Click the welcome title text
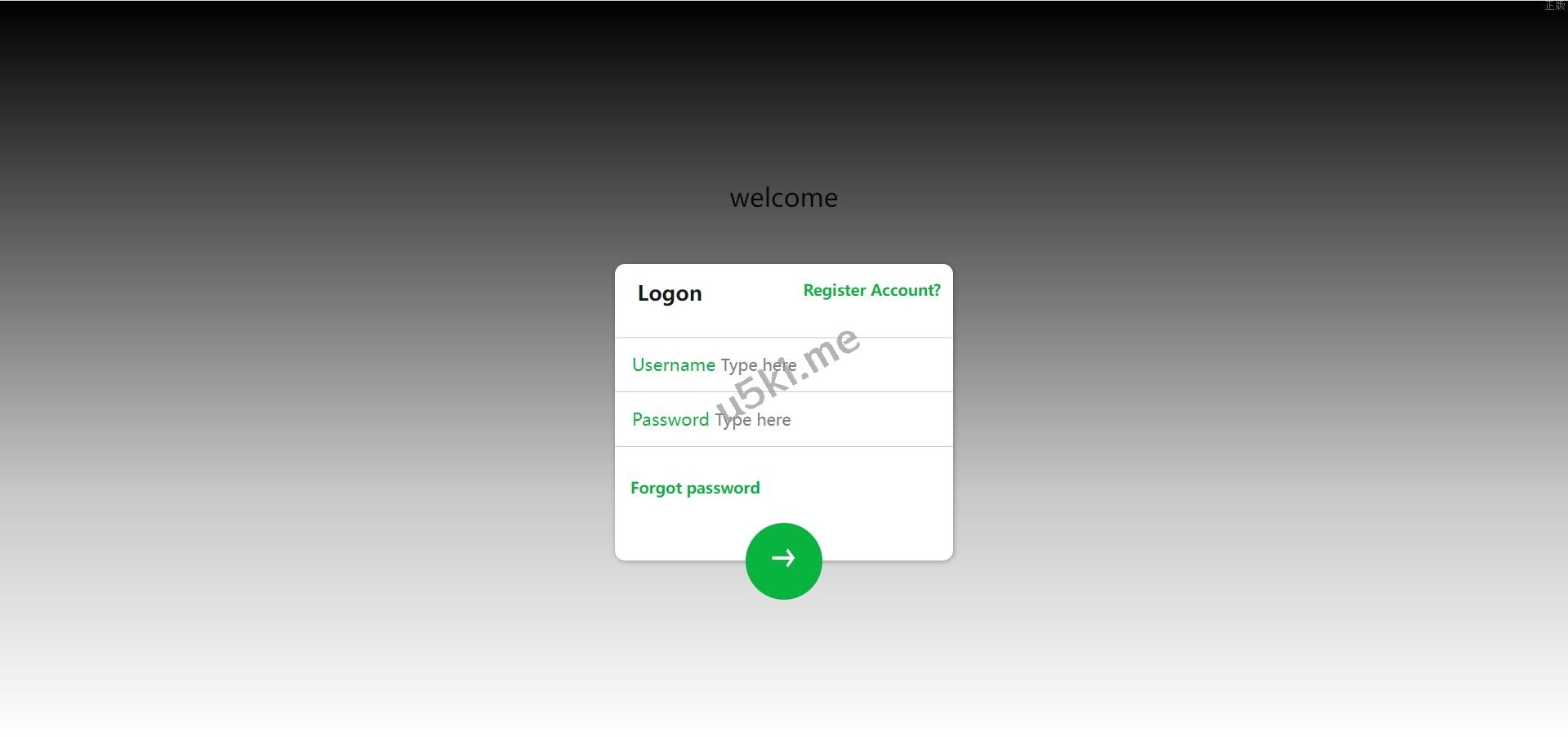 click(783, 198)
